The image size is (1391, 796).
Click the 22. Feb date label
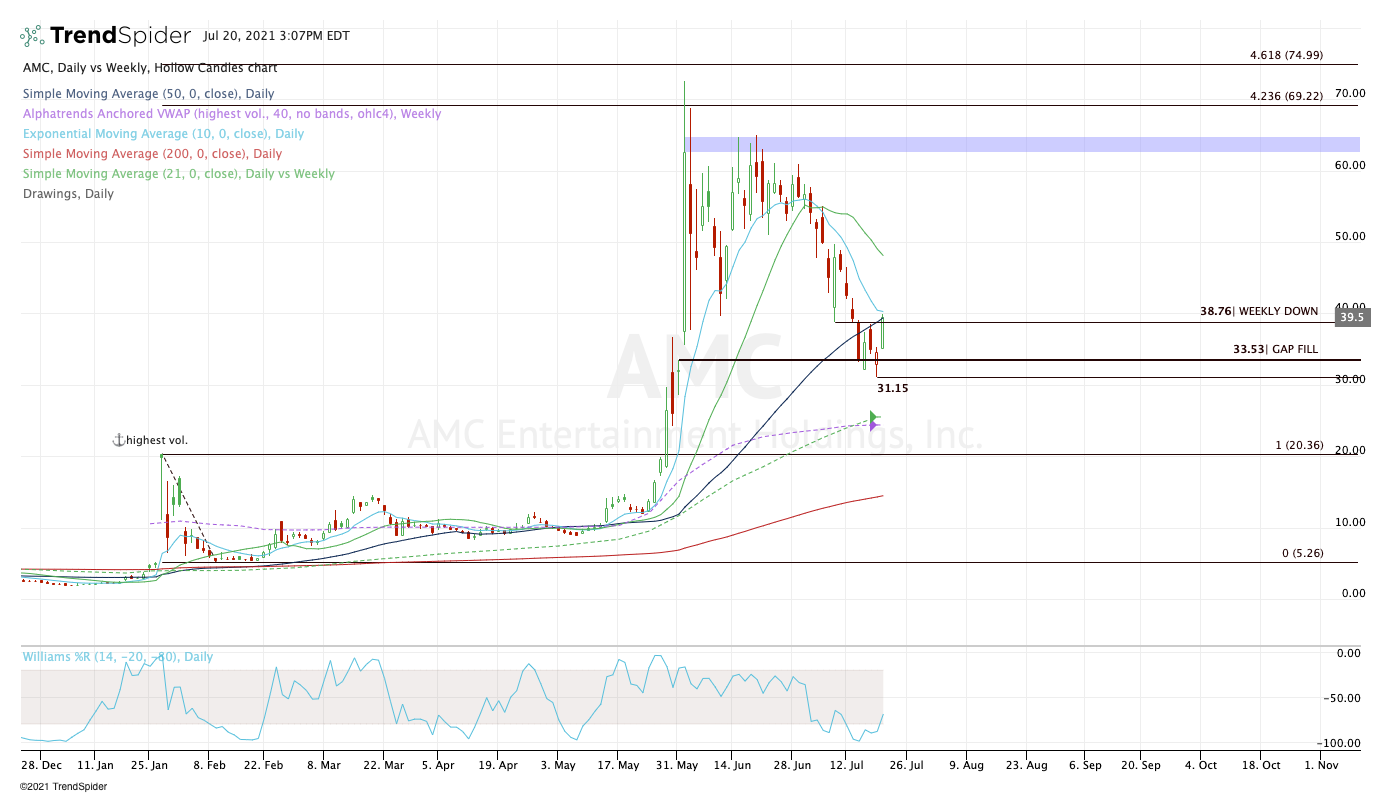coord(263,765)
